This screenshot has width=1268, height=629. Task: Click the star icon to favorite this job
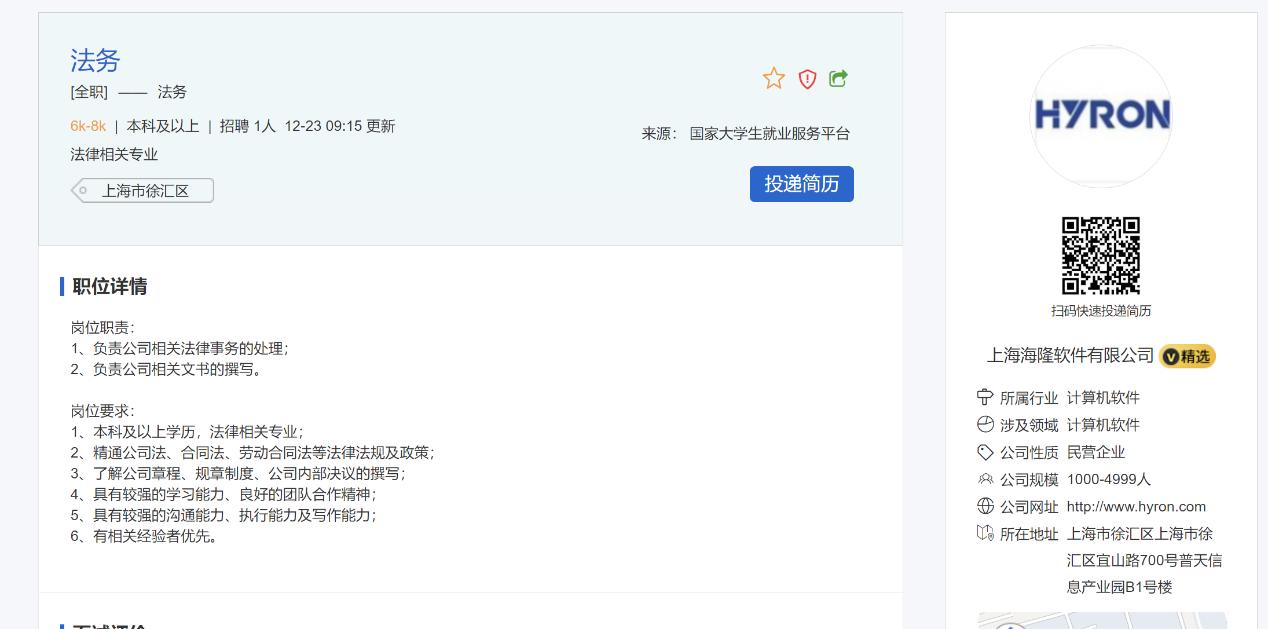click(x=773, y=78)
